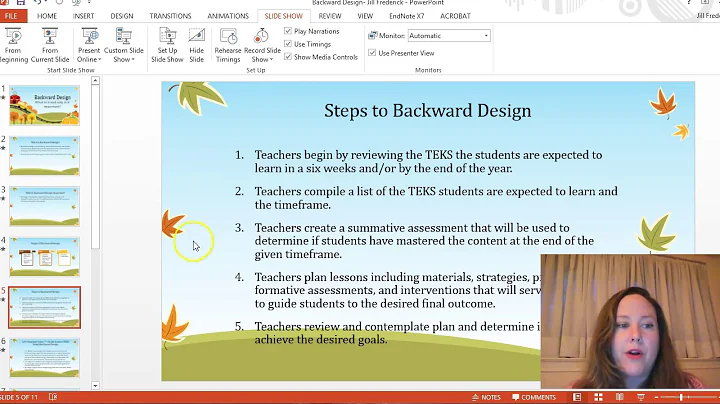Click the COMMENTS button in status bar
The width and height of the screenshot is (720, 404).
pyautogui.click(x=534, y=397)
